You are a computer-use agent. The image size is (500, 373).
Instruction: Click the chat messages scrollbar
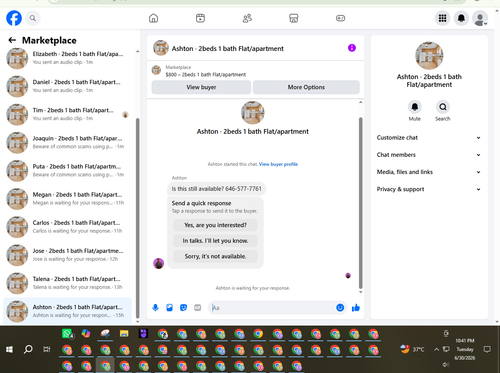pyautogui.click(x=360, y=203)
